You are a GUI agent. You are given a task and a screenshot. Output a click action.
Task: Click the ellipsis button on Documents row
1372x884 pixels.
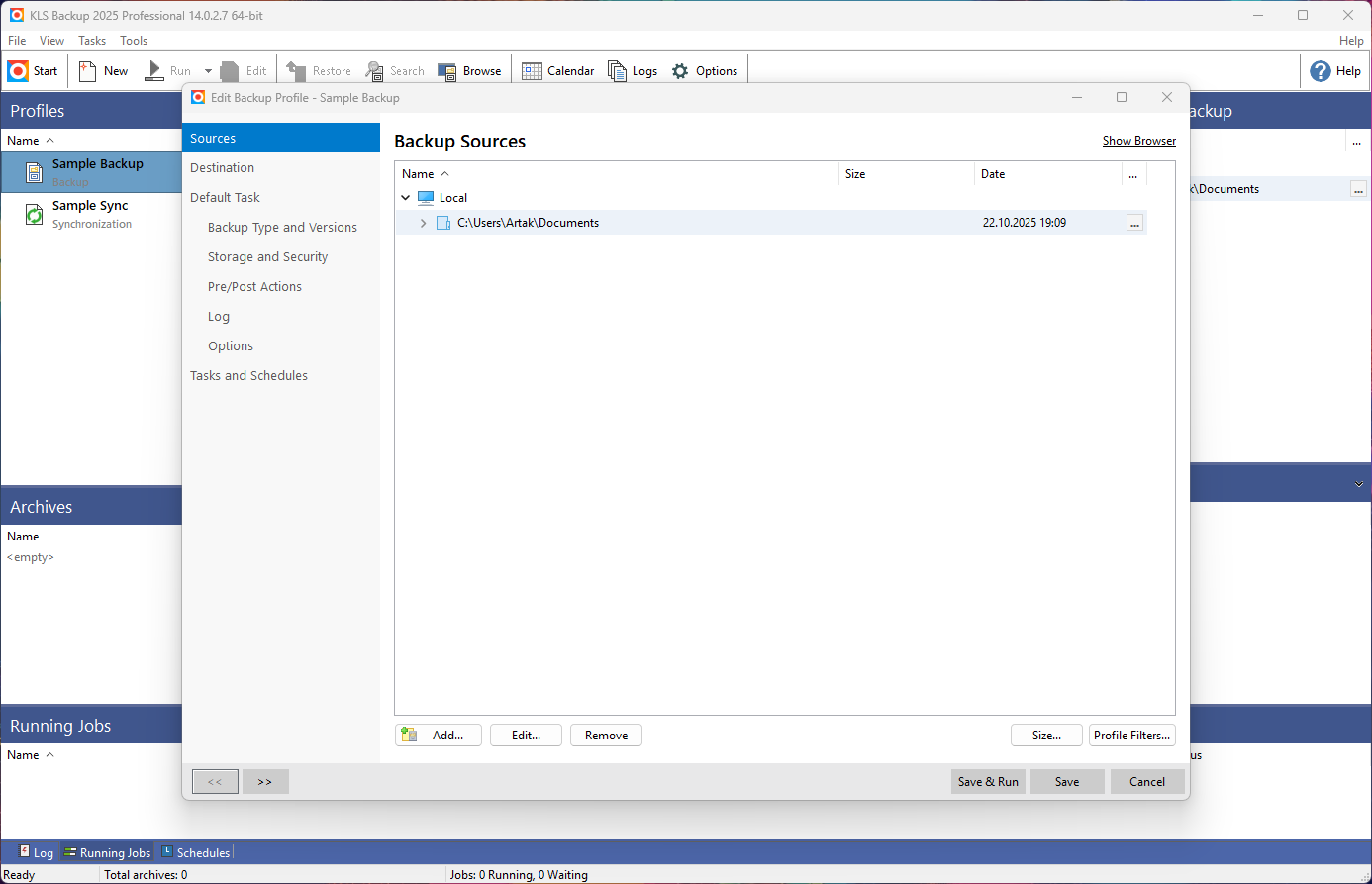click(1134, 223)
